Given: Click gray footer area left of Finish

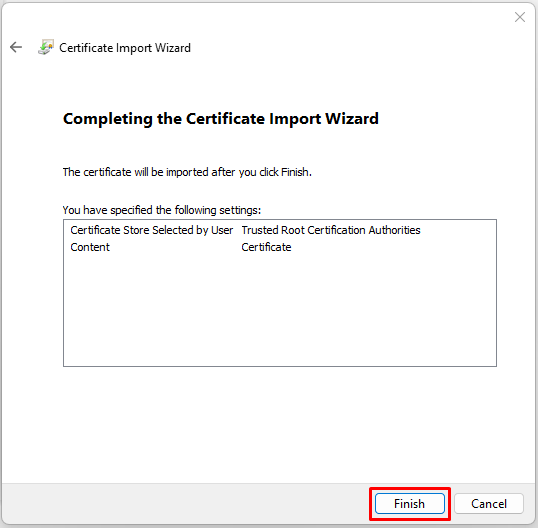Looking at the screenshot, I should click(185, 504).
